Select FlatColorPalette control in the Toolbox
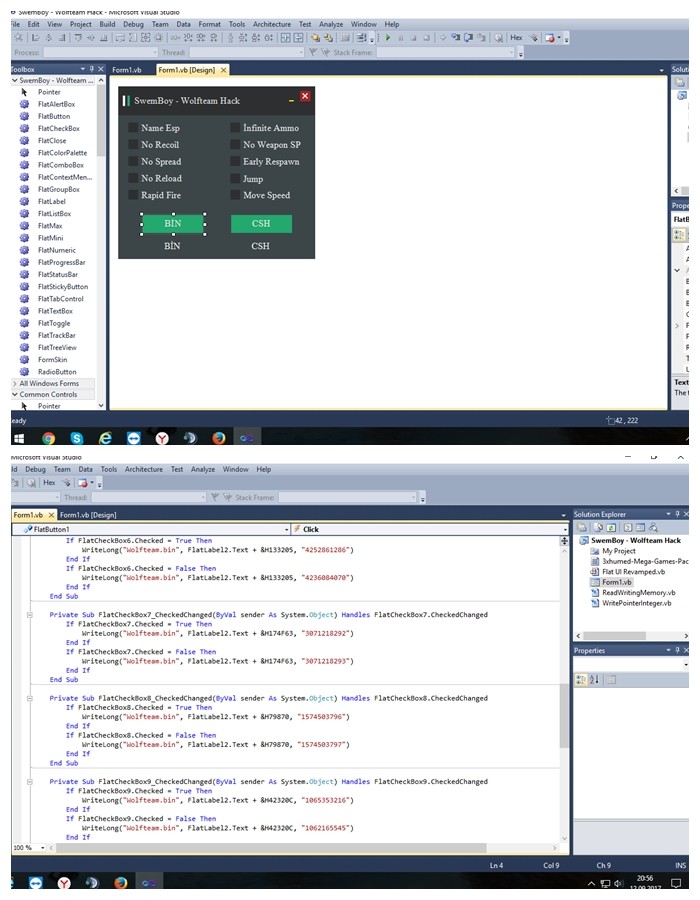The width and height of the screenshot is (700, 900). 62,153
